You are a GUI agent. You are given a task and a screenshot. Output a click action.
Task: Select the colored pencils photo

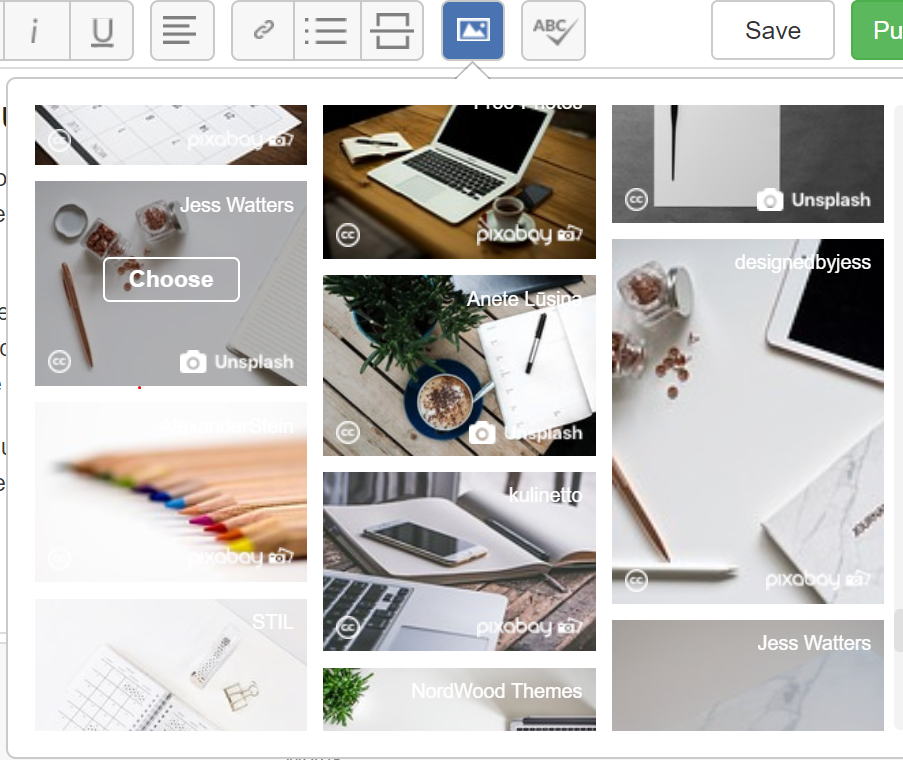[x=171, y=492]
